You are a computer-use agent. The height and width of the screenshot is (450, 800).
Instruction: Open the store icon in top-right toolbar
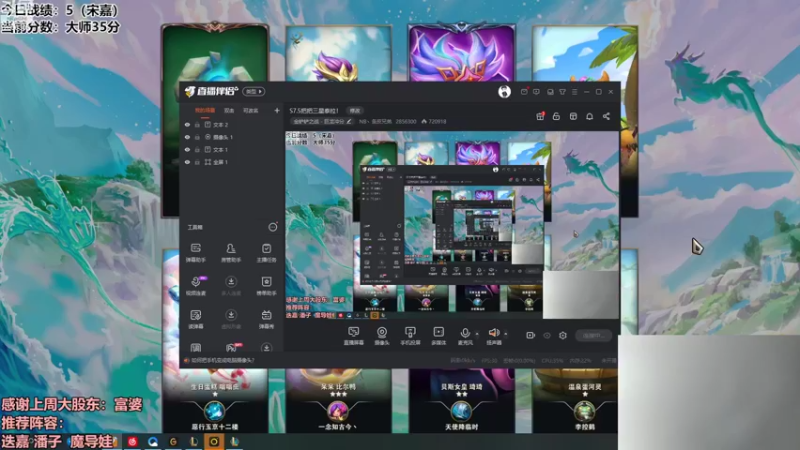pos(573,116)
